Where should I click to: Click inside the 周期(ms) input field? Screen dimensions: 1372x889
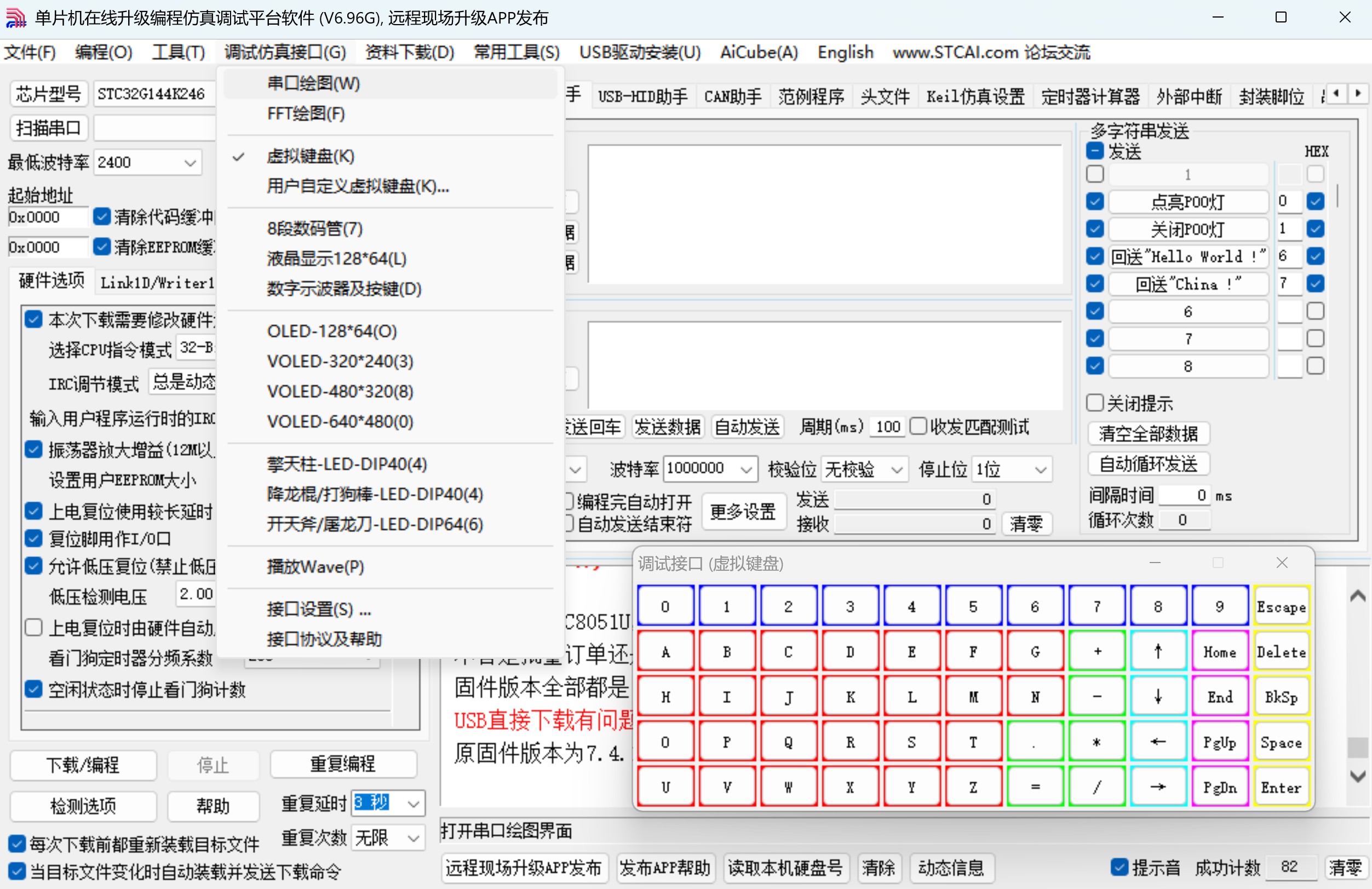(886, 426)
